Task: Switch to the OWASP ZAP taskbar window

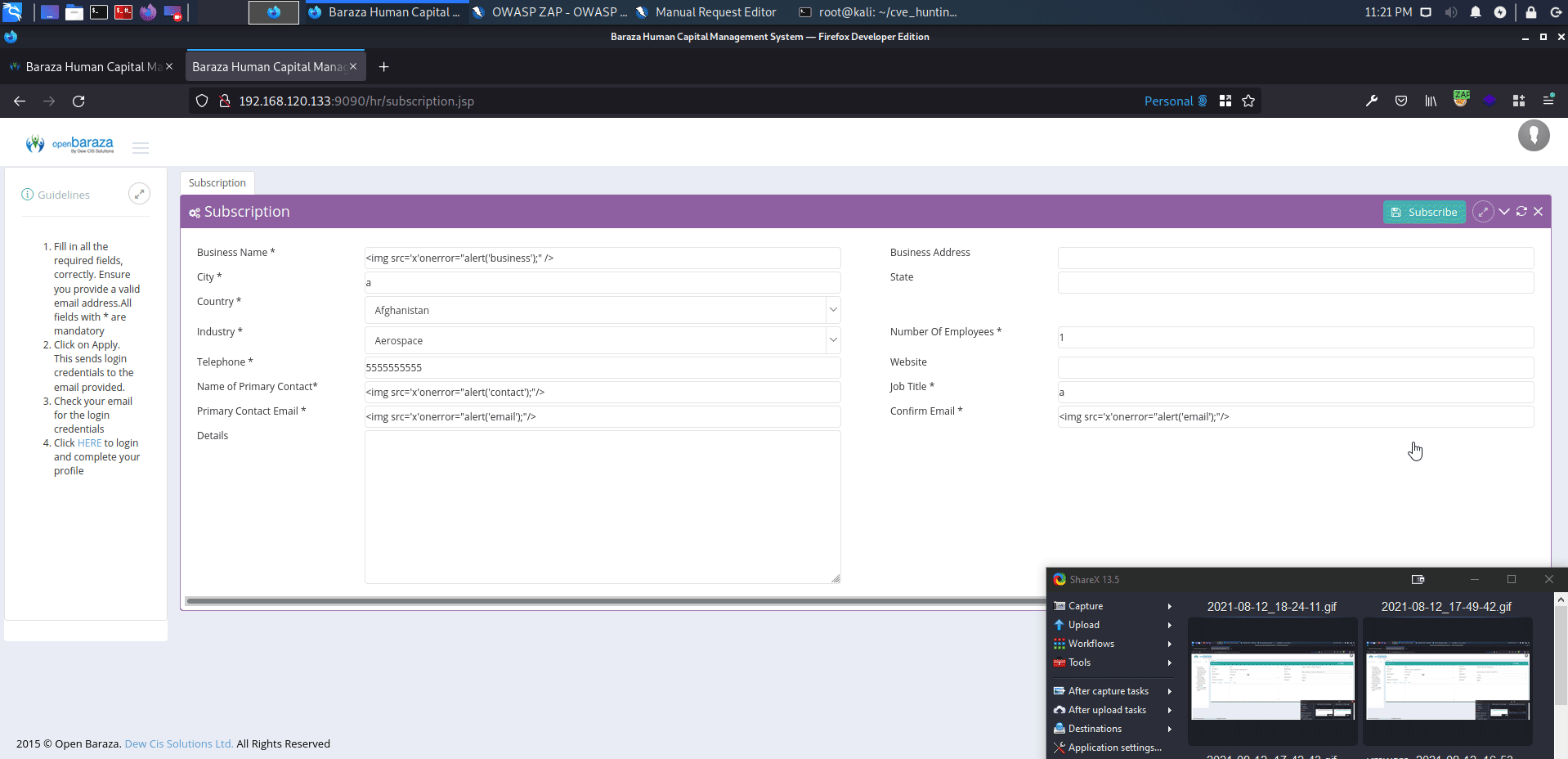Action: (x=550, y=12)
